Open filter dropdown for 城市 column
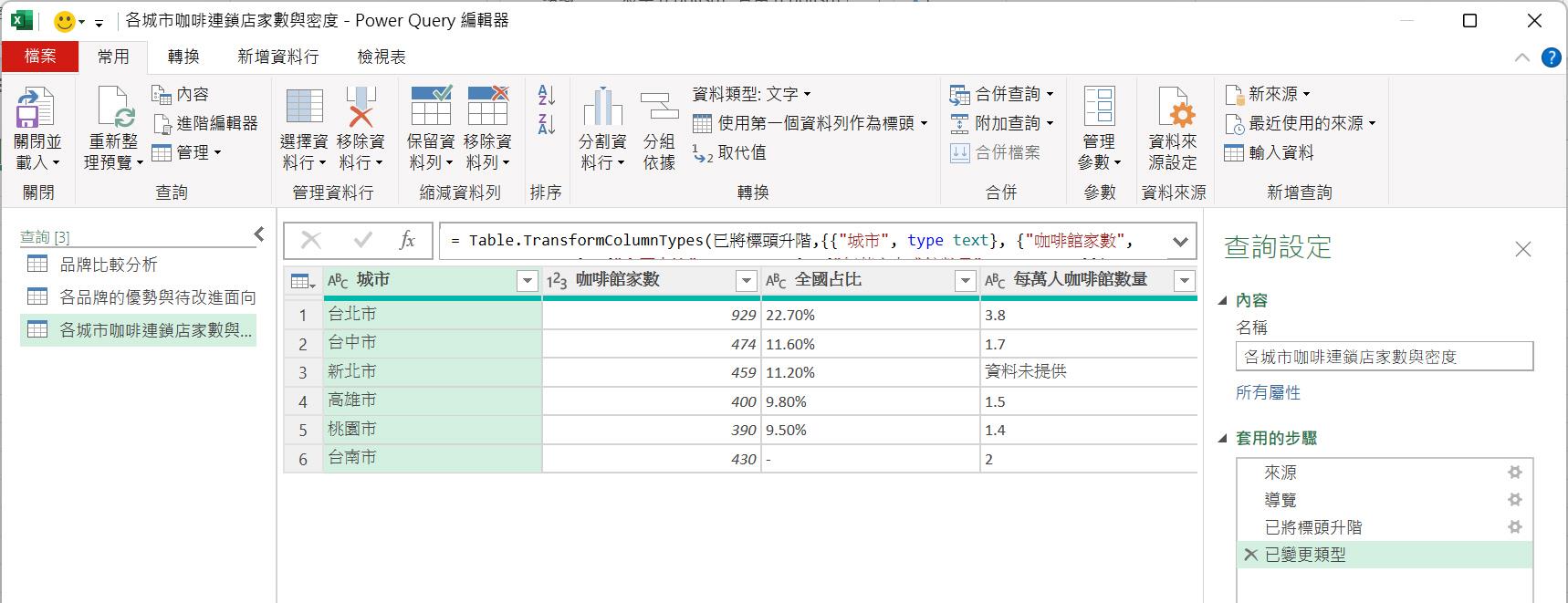Image resolution: width=1568 pixels, height=603 pixels. [527, 281]
